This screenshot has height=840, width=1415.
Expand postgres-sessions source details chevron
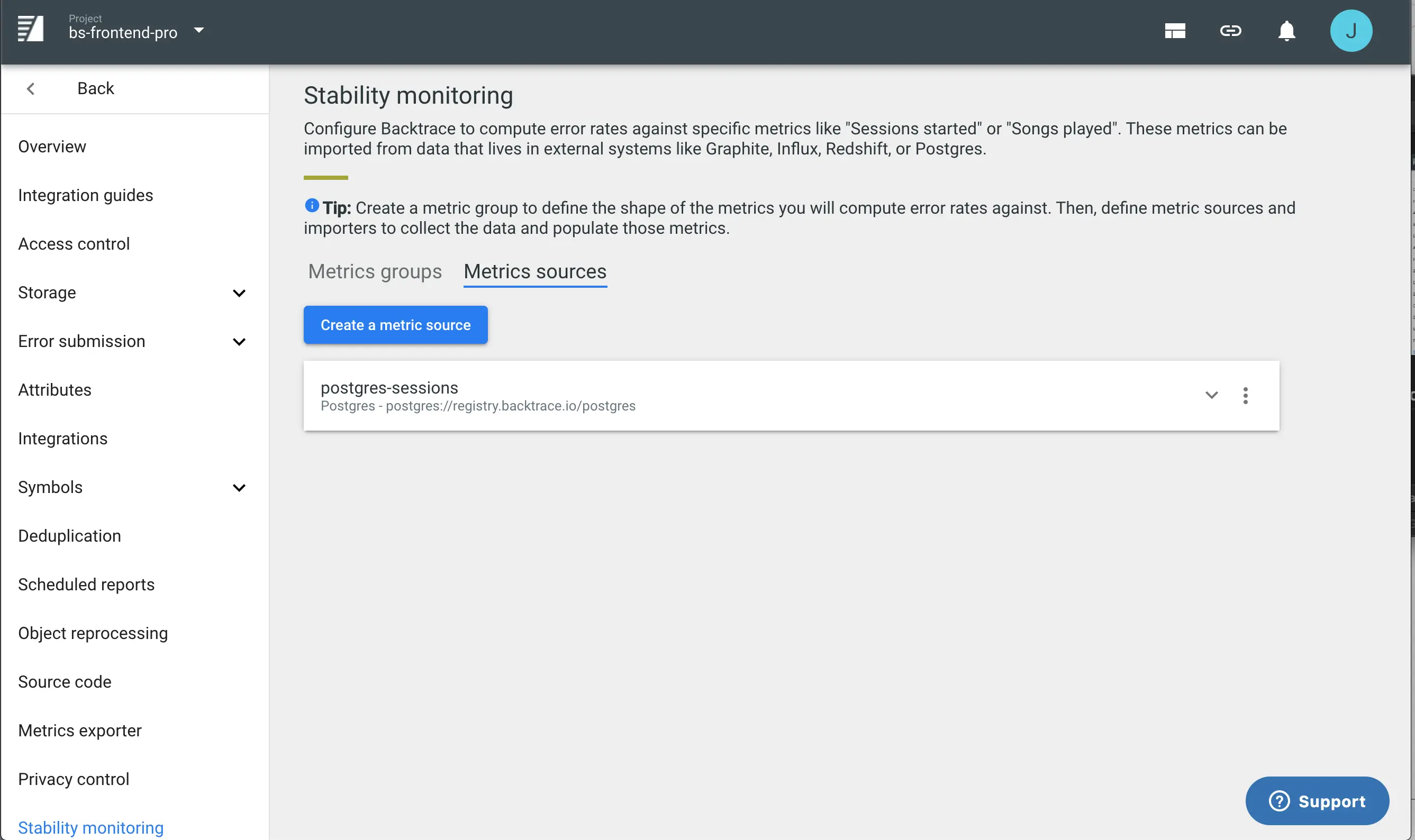point(1211,396)
